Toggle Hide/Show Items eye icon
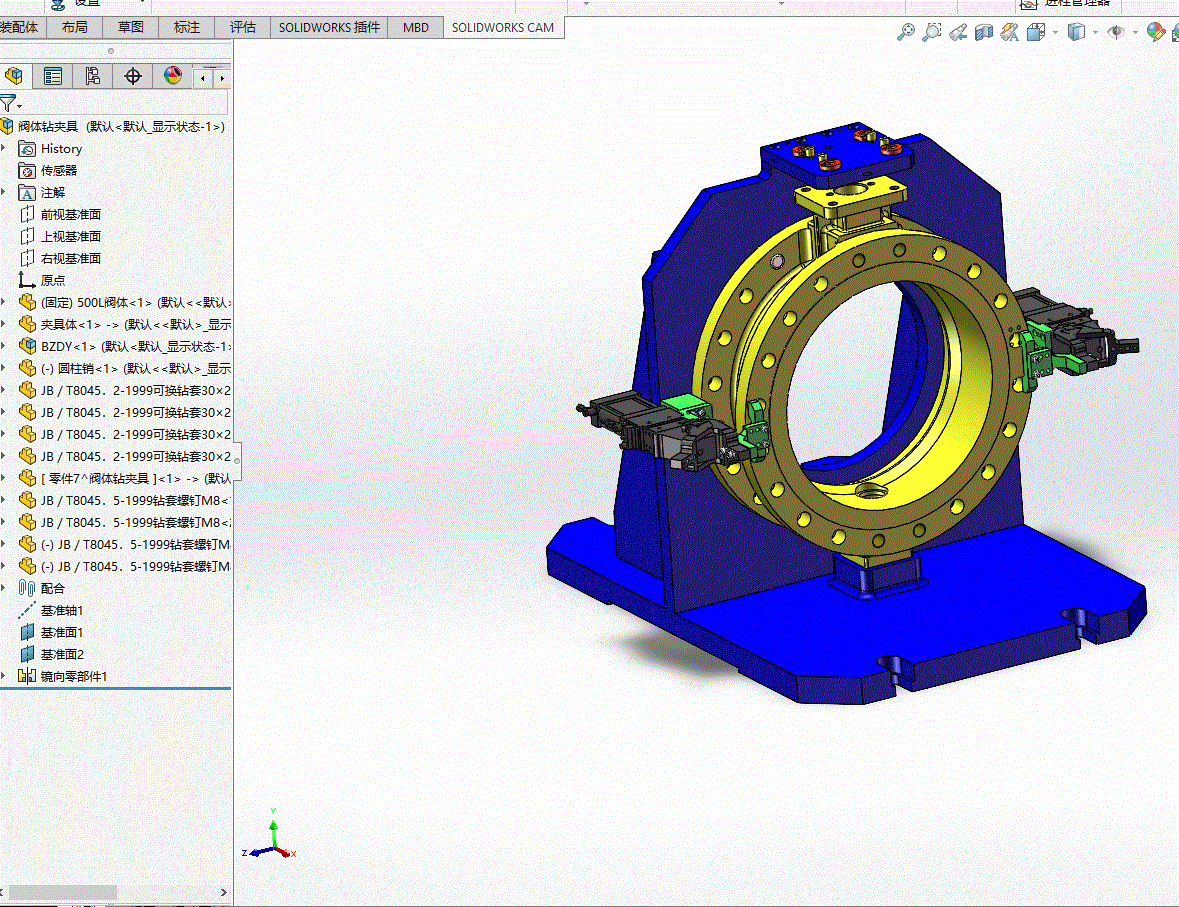 (1116, 32)
